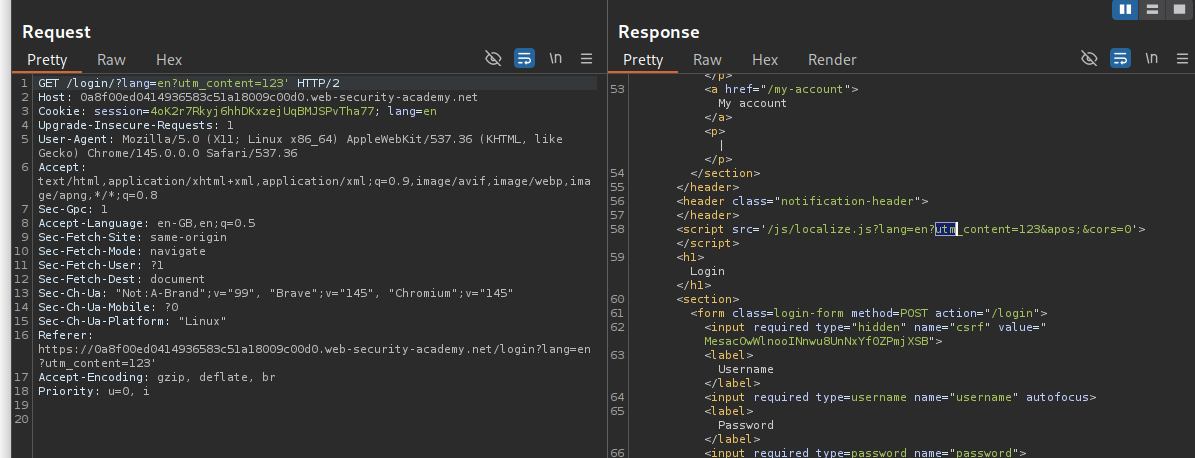Select the side-by-side layout icon
The image size is (1195, 458).
click(1127, 9)
